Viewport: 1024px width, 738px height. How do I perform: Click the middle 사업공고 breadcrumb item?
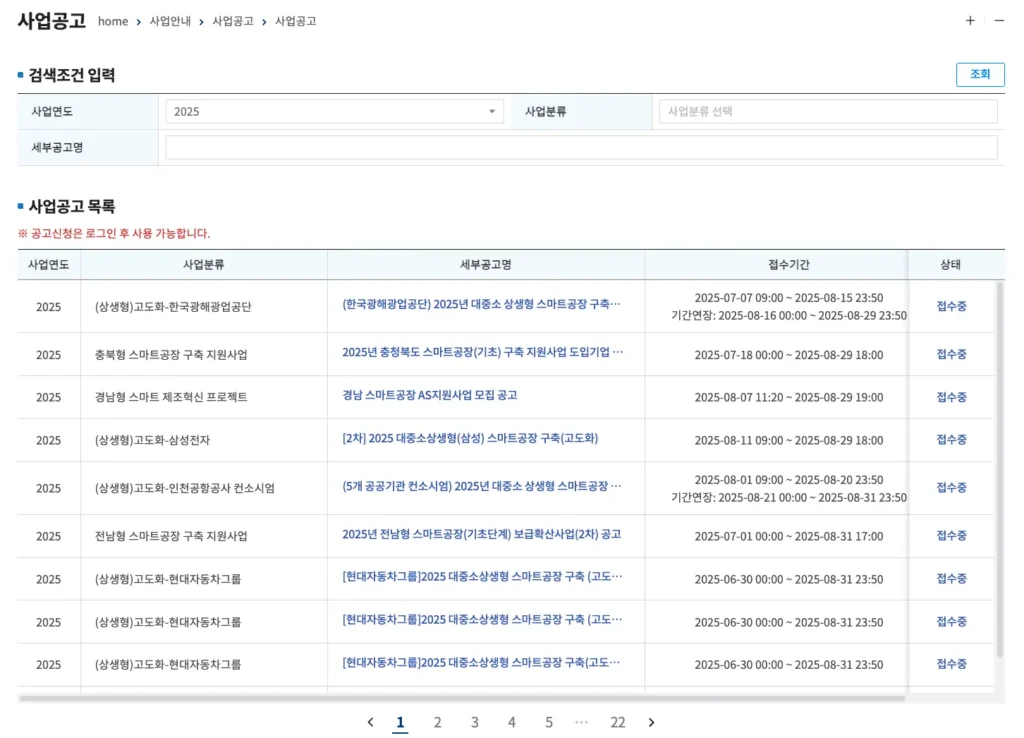click(233, 21)
